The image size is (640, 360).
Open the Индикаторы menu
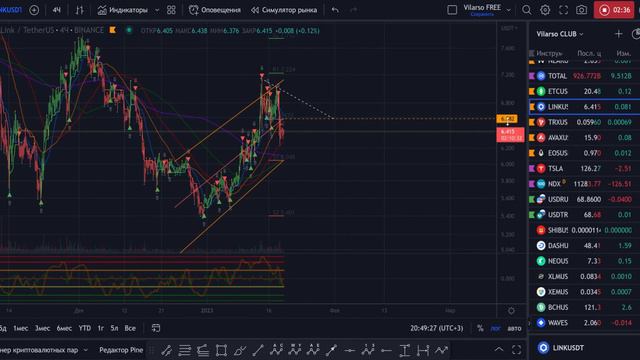(x=122, y=10)
